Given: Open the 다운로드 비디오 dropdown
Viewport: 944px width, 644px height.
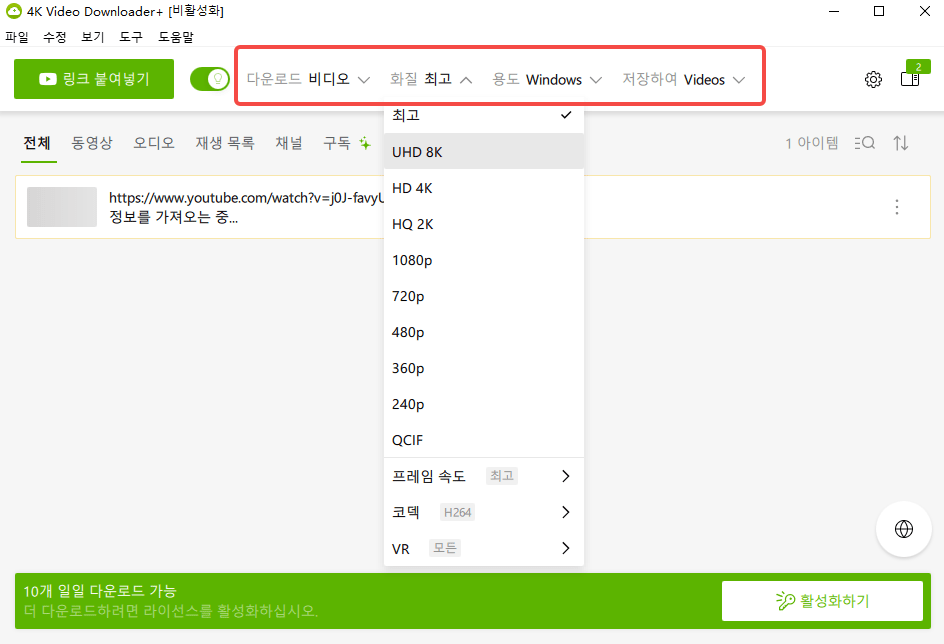Looking at the screenshot, I should (307, 78).
